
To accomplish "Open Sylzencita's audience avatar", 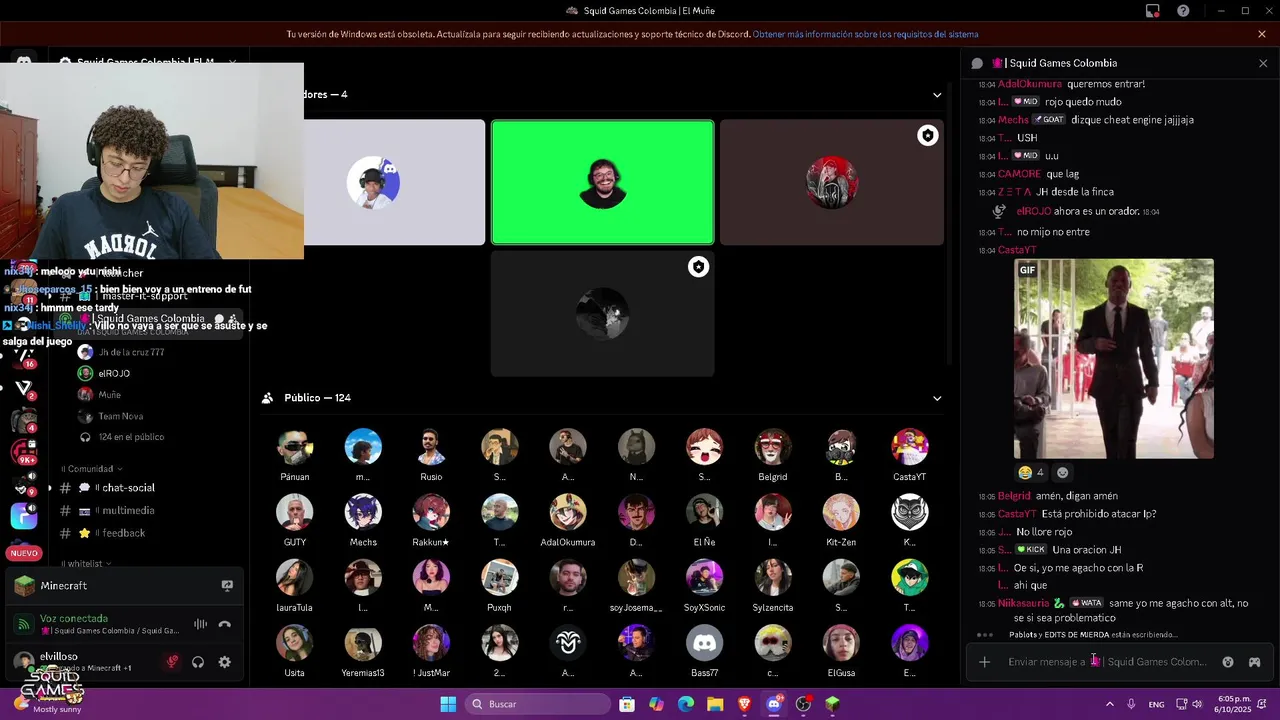I will pos(773,578).
